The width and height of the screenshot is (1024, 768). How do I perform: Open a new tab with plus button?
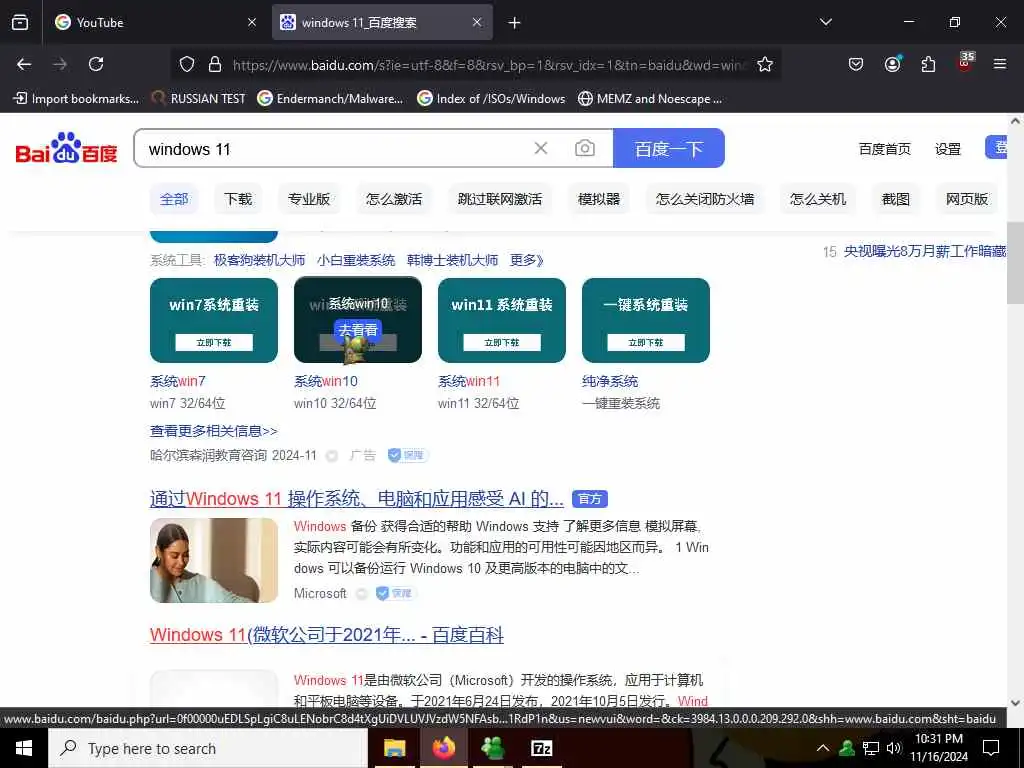[515, 23]
